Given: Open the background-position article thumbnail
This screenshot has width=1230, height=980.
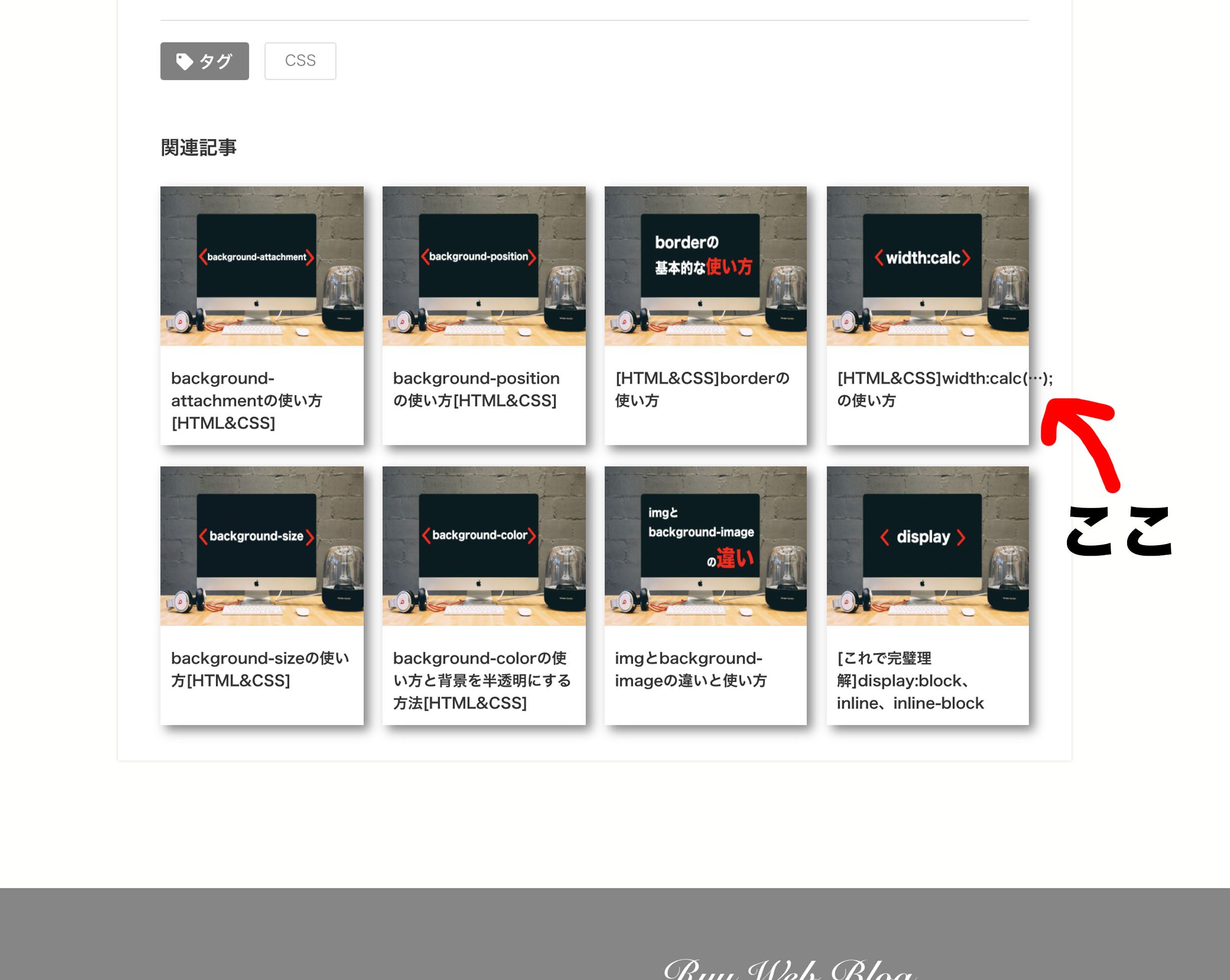Looking at the screenshot, I should (x=484, y=266).
